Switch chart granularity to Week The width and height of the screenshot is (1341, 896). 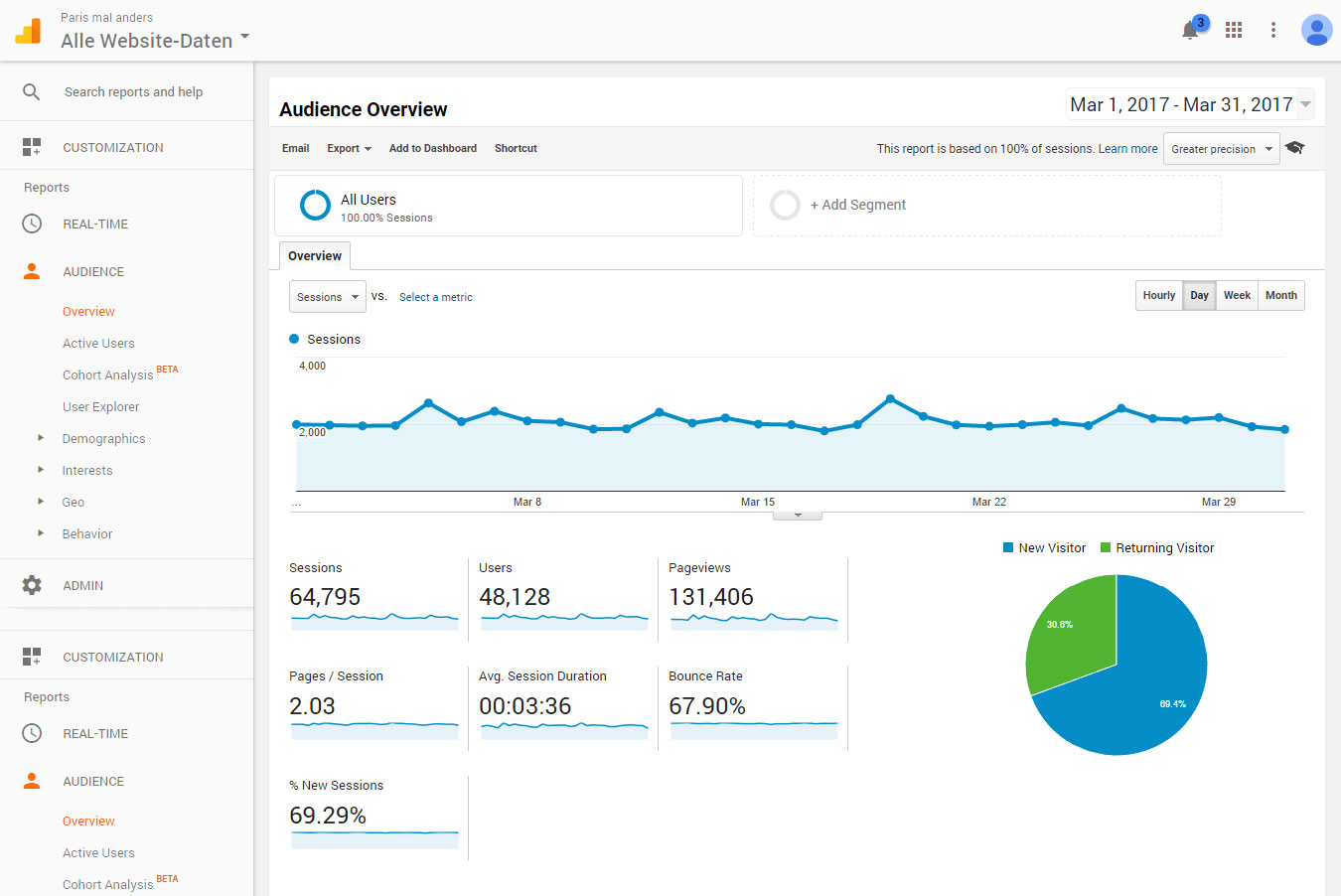1237,295
